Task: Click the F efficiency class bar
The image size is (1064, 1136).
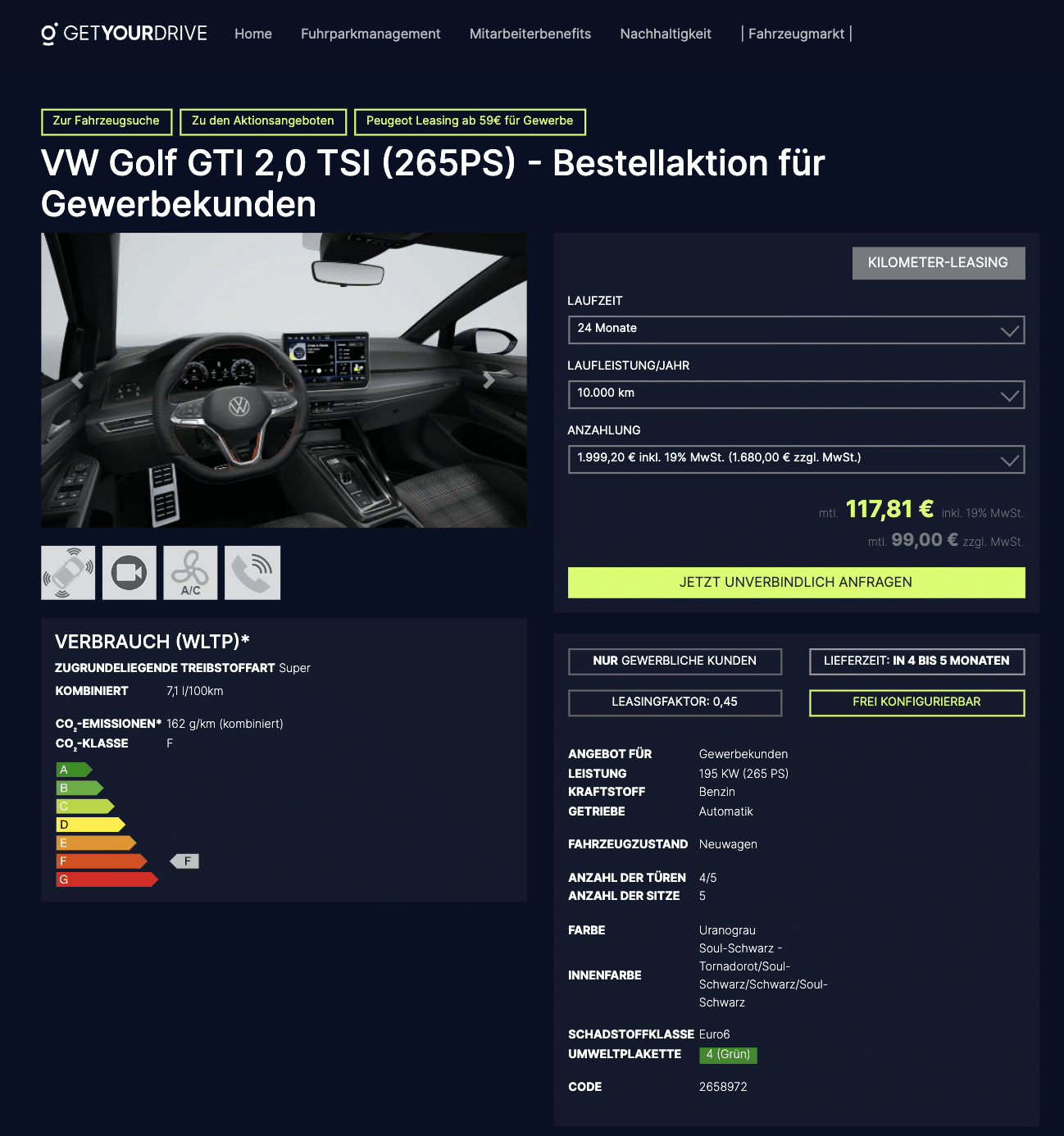Action: 102,861
